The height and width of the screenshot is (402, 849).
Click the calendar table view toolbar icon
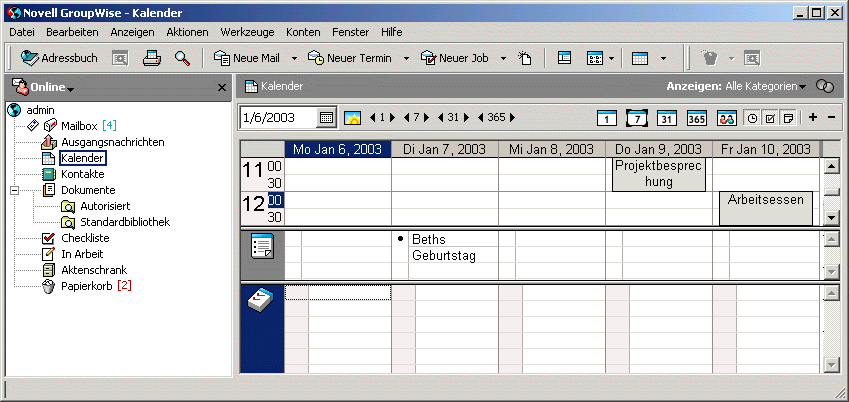point(641,58)
